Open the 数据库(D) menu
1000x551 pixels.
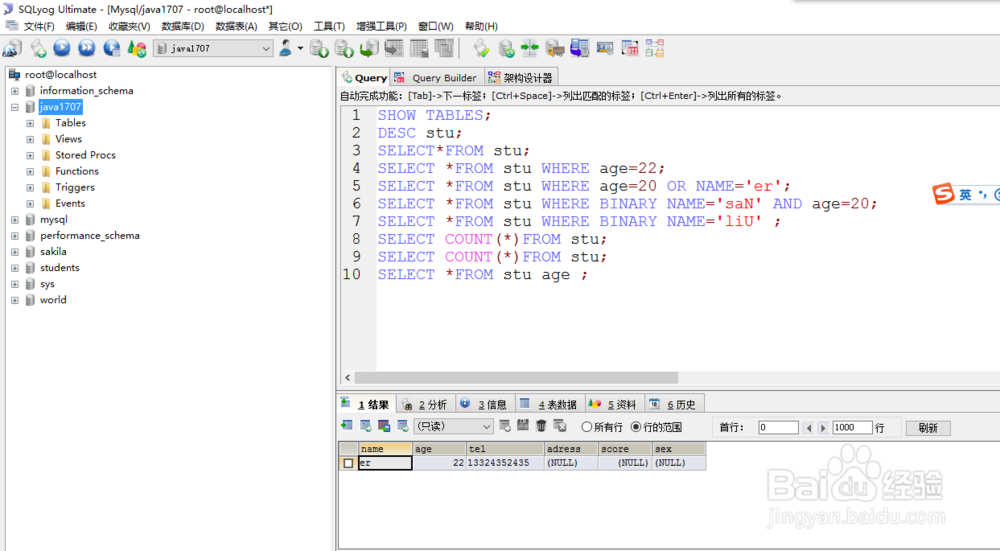coord(182,26)
